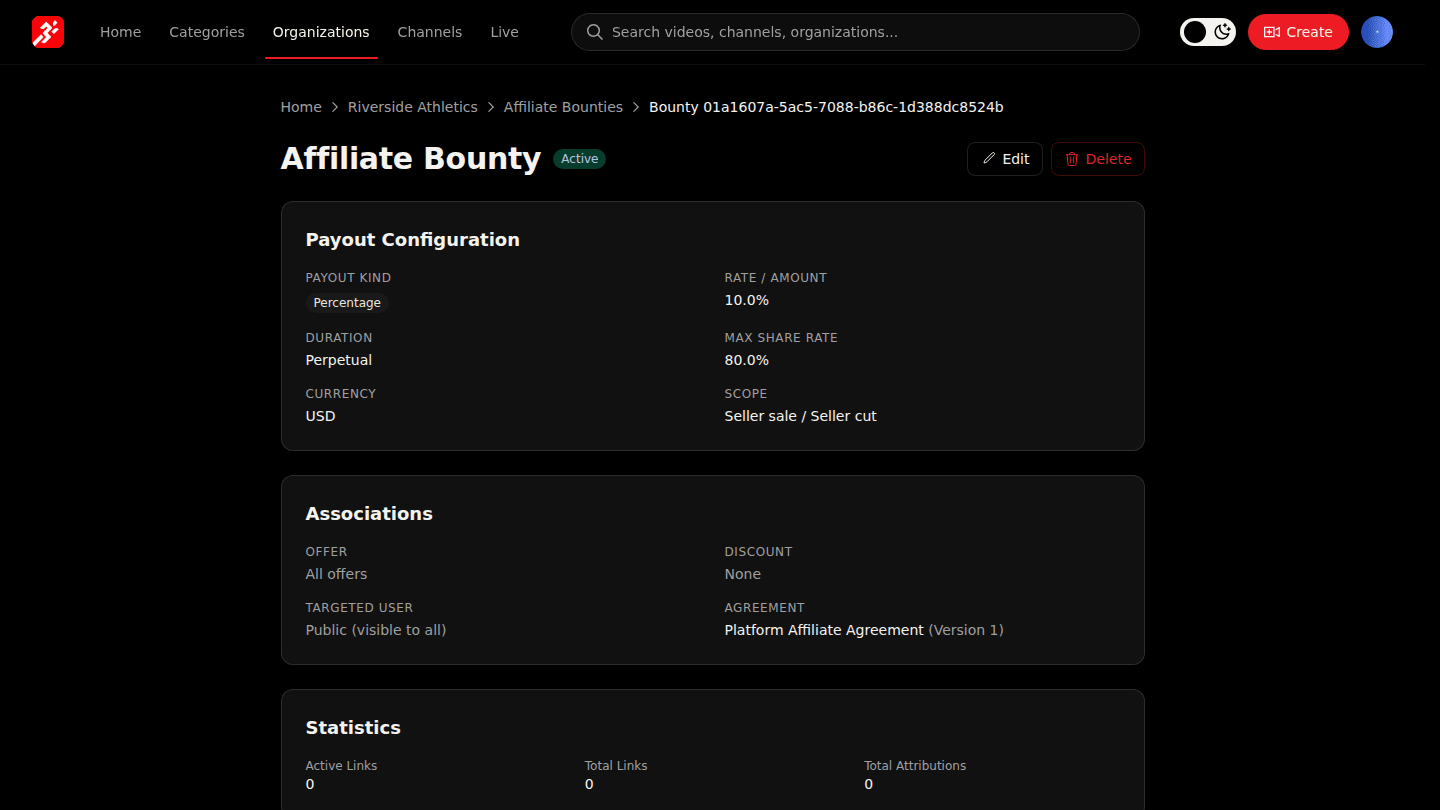Screen dimensions: 1440x810
Task: Delete this affiliate bounty
Action: coord(1098,159)
